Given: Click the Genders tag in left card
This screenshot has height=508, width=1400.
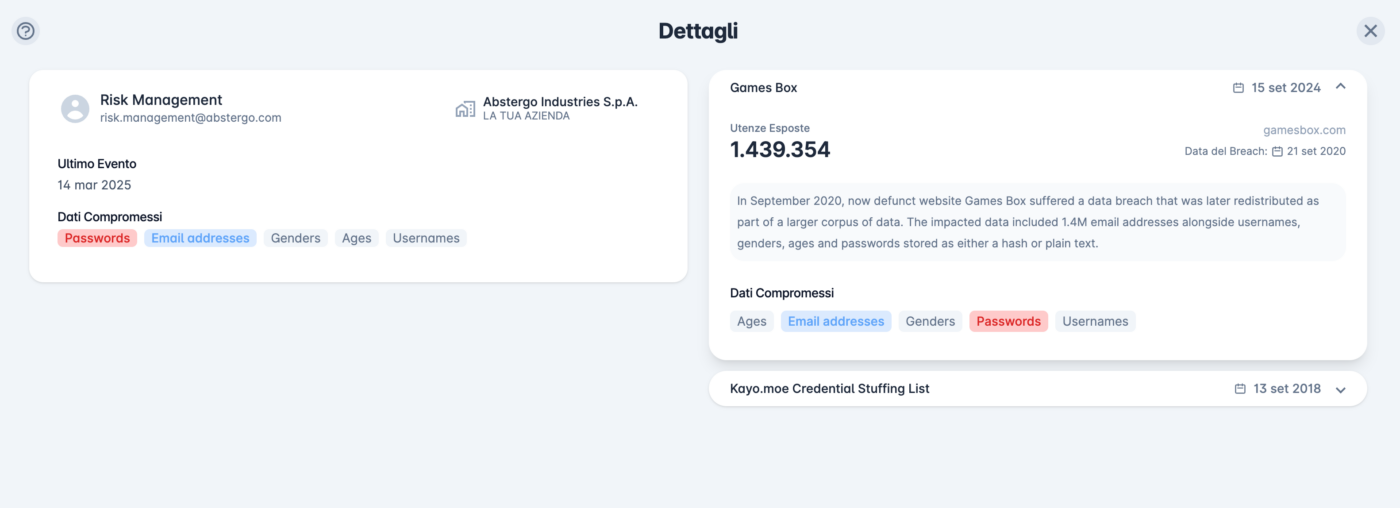Looking at the screenshot, I should click(x=296, y=238).
